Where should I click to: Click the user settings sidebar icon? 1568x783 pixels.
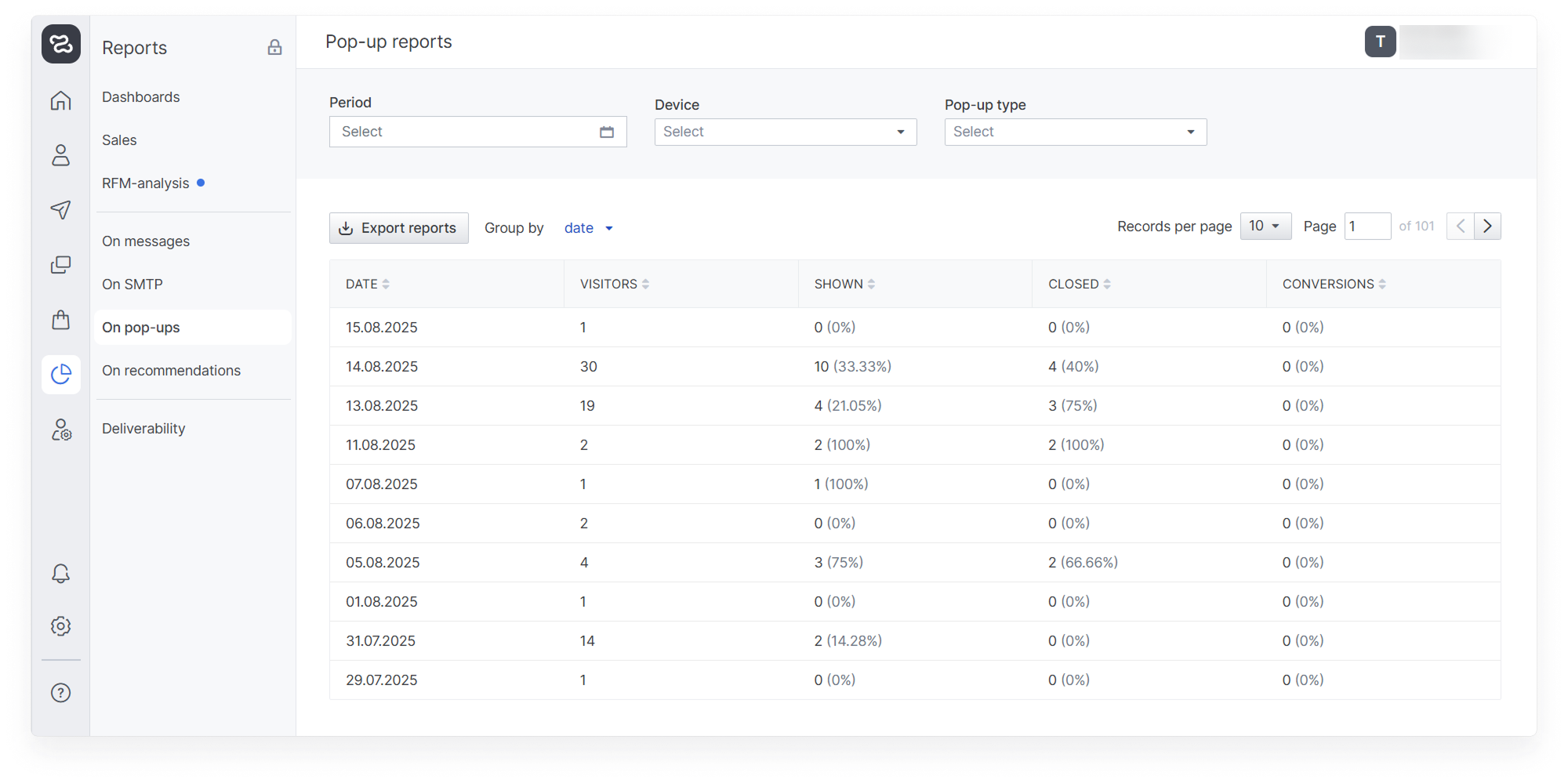[60, 430]
